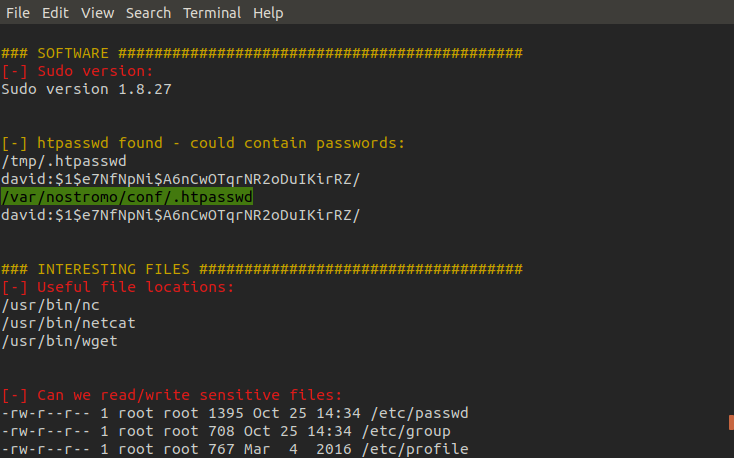Viewport: 734px width, 458px height.
Task: Click the /etc/group file listing line
Action: 226,431
